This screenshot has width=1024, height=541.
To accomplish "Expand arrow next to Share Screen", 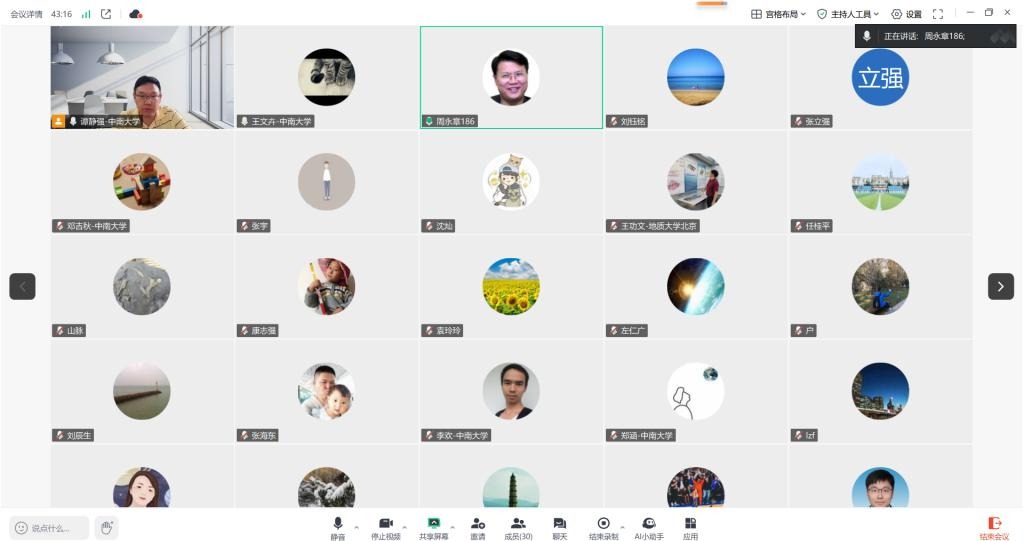I will click(x=451, y=527).
